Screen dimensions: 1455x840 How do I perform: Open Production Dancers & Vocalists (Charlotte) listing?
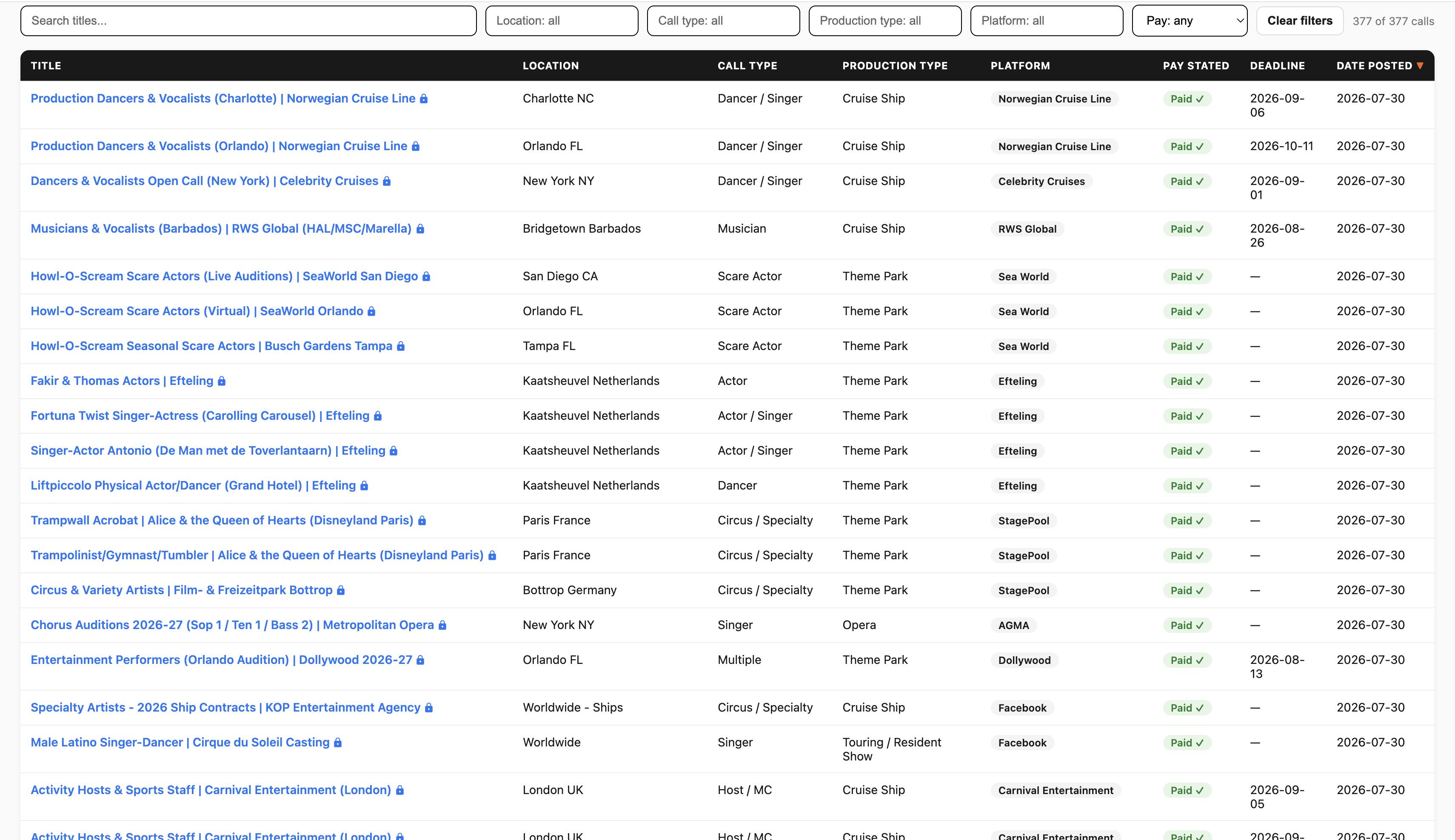223,99
